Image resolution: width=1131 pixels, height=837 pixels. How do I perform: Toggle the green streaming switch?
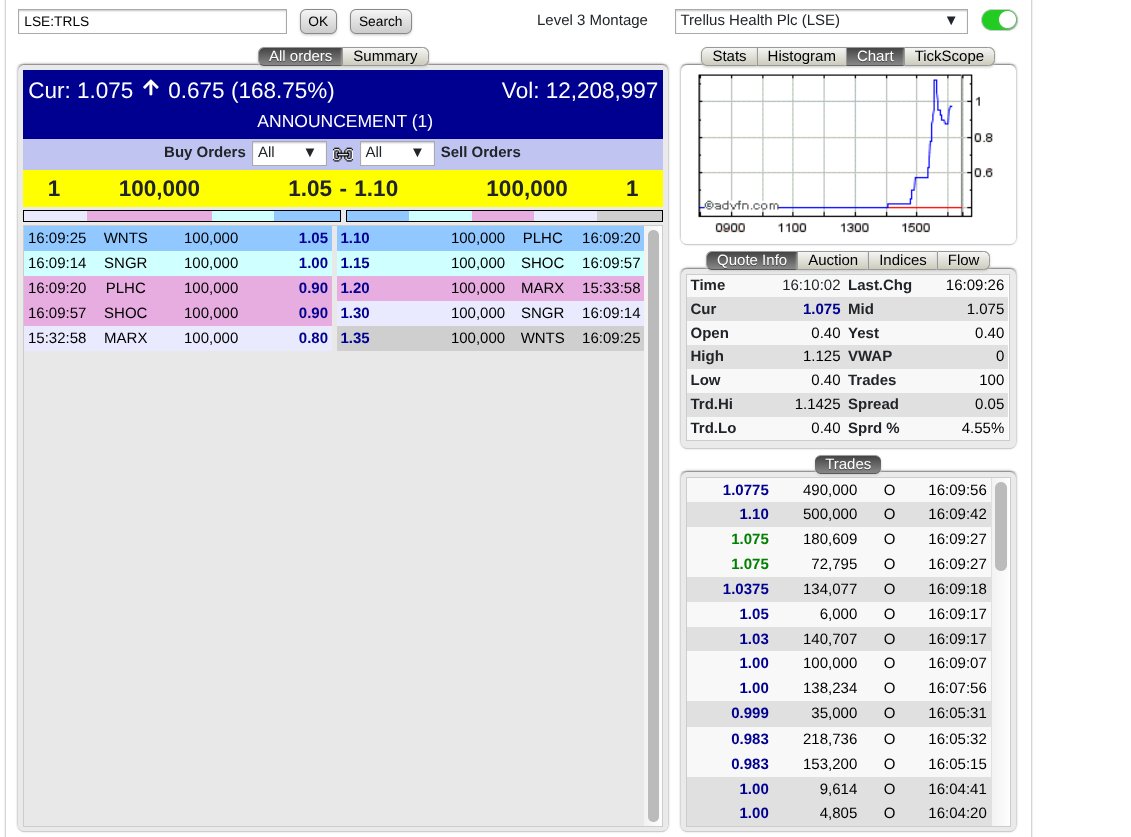click(999, 20)
